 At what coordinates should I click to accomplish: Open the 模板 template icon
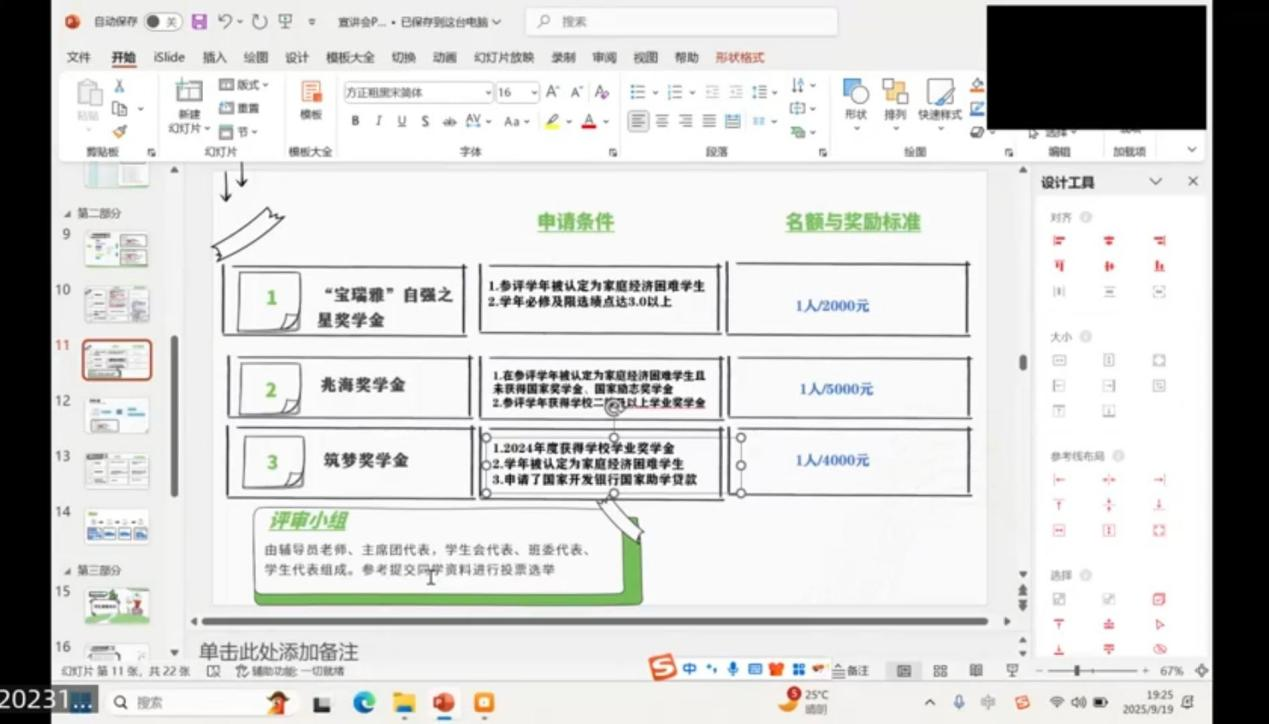311,100
